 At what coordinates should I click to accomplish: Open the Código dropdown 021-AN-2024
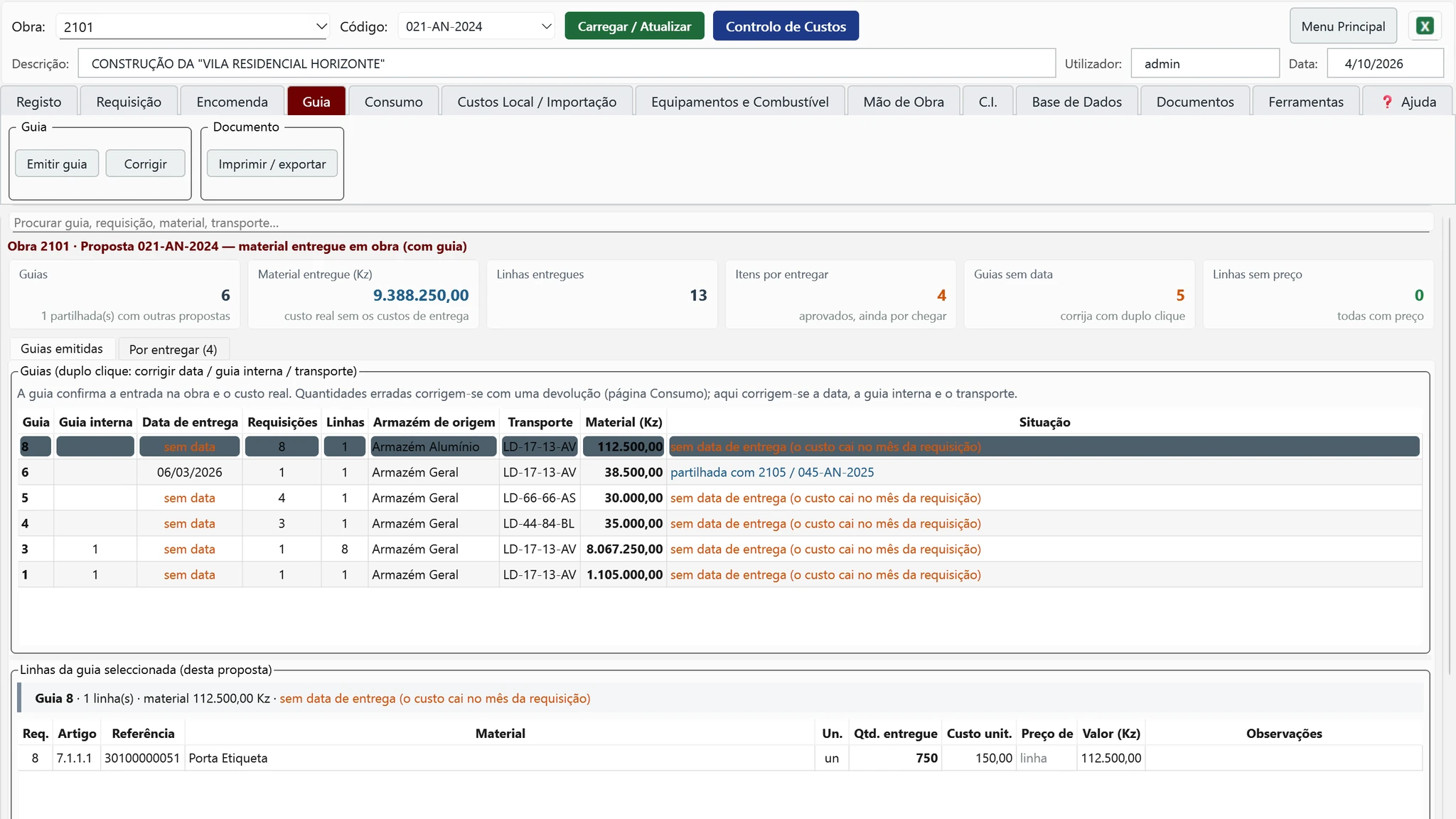476,26
